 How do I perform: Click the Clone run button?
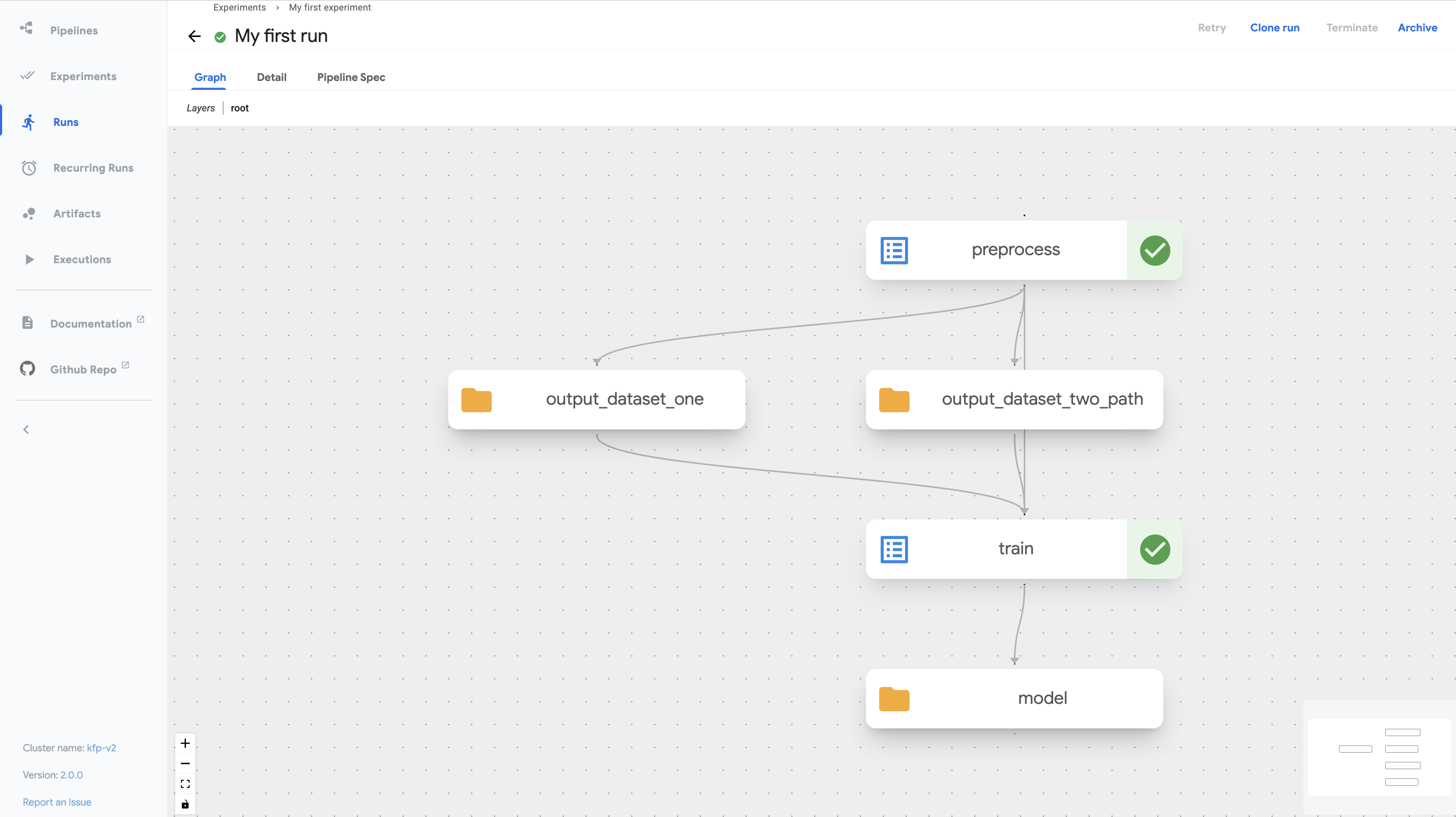coord(1275,27)
